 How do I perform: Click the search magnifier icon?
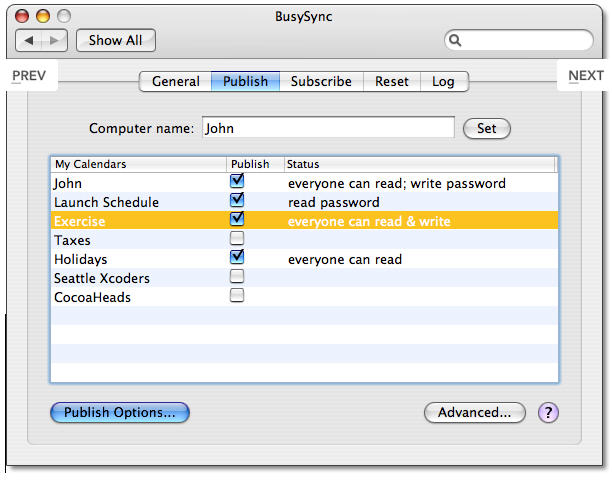coord(455,40)
